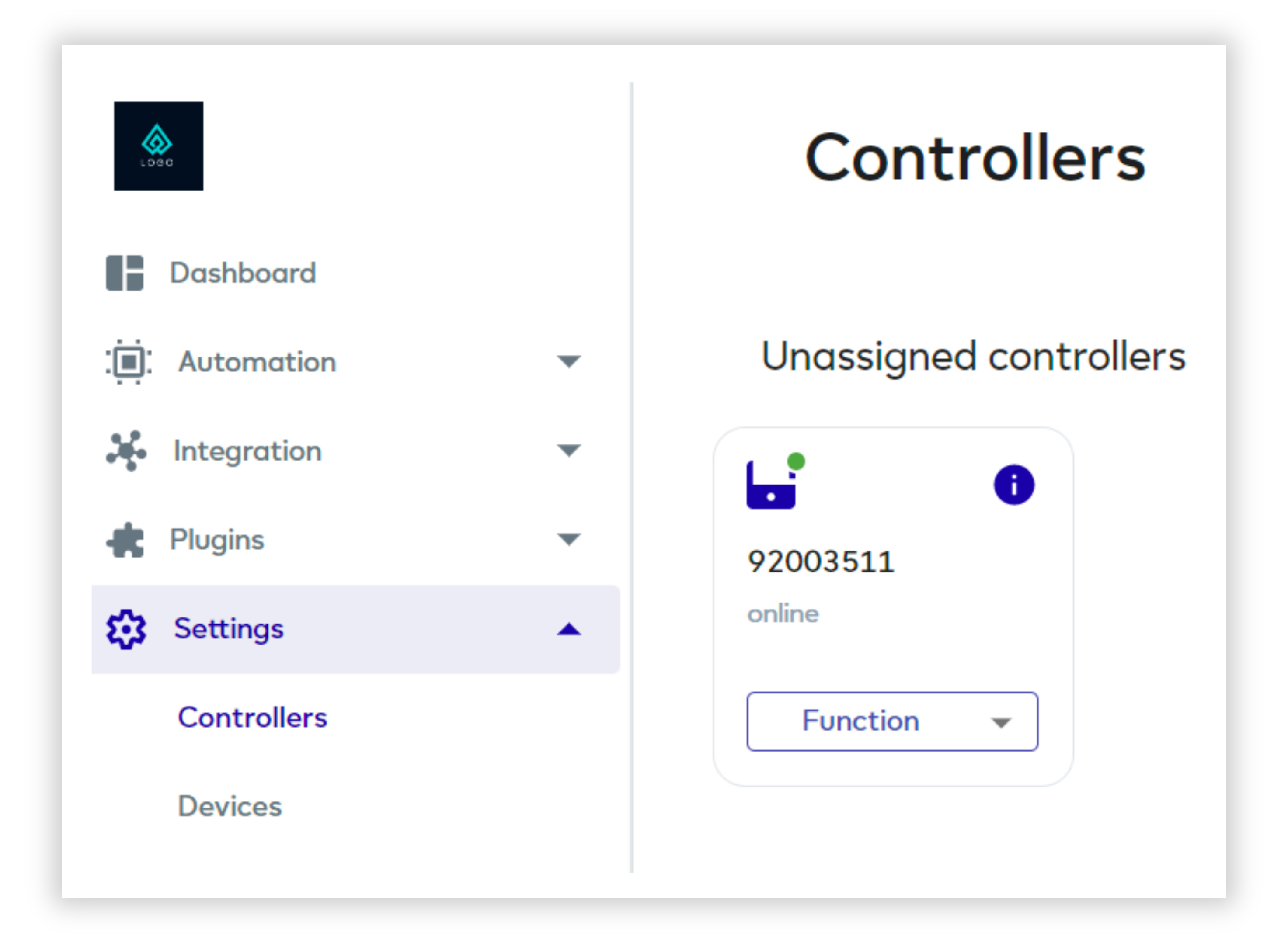
Task: Expand the Automation menu arrow
Action: click(x=569, y=361)
